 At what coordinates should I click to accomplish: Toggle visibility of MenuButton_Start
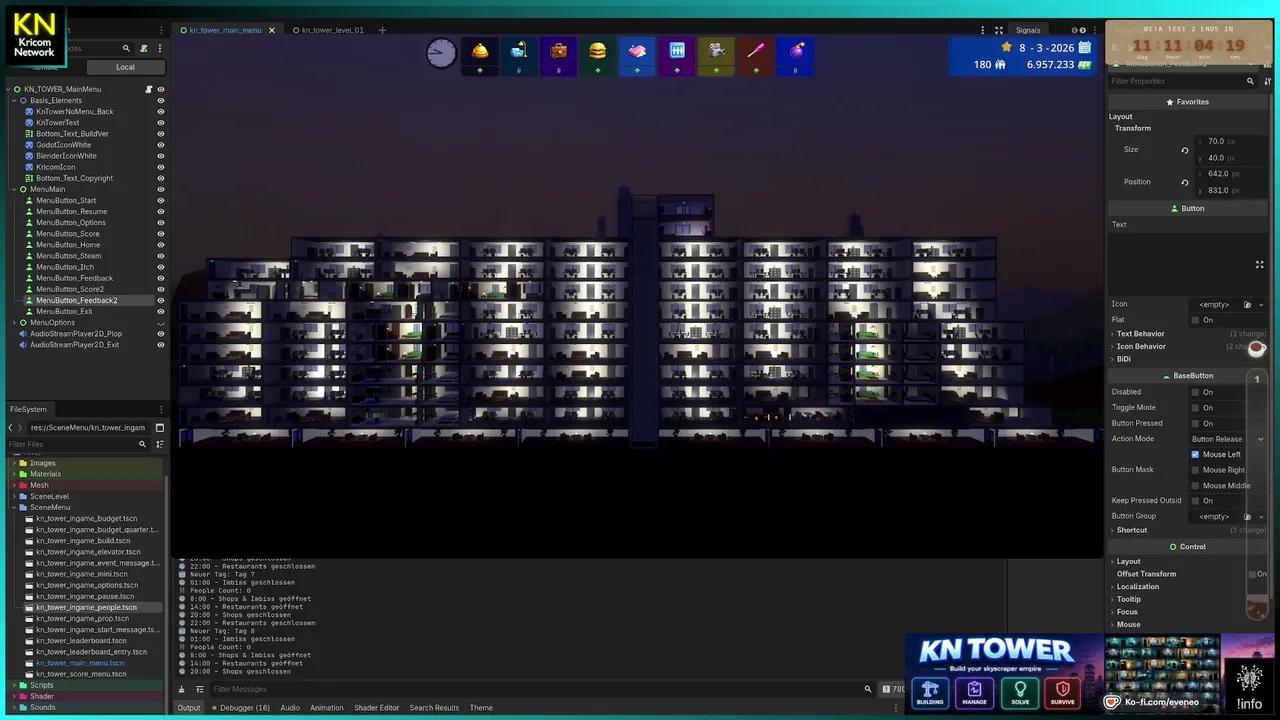tap(160, 200)
